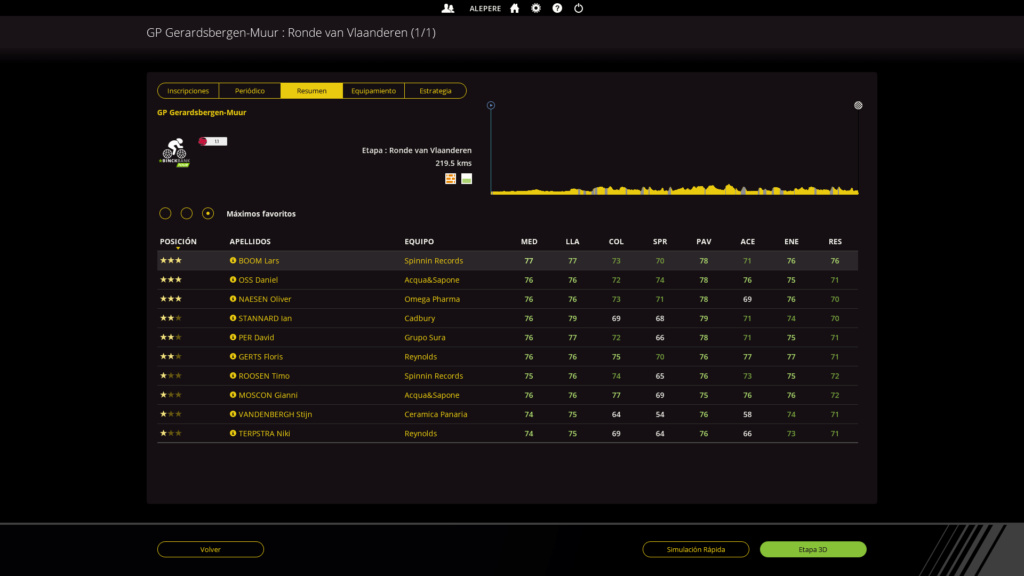1024x576 pixels.
Task: Select the Máximos favoritos radio button
Action: pyautogui.click(x=208, y=214)
